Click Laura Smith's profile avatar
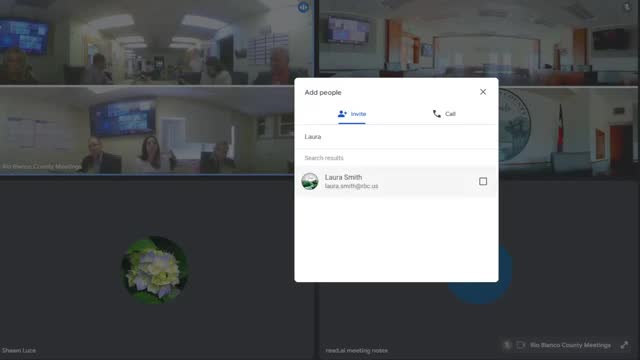 coord(310,181)
